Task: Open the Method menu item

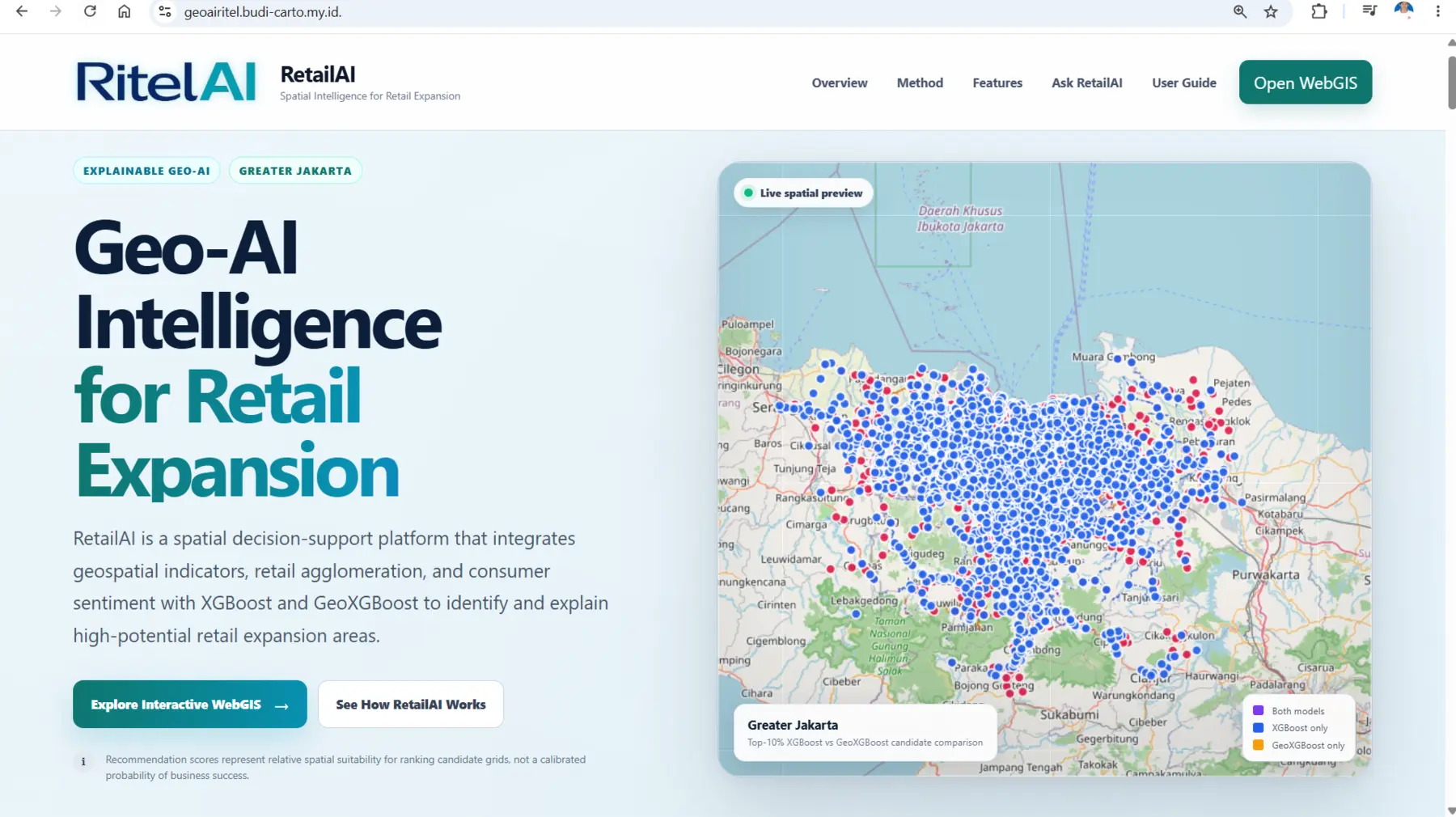Action: (x=920, y=83)
